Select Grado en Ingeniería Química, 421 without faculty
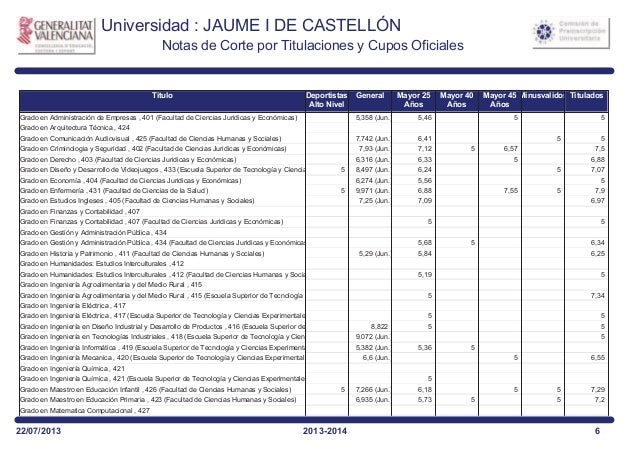Image resolution: width=638 pixels, height=451 pixels. (x=314, y=369)
